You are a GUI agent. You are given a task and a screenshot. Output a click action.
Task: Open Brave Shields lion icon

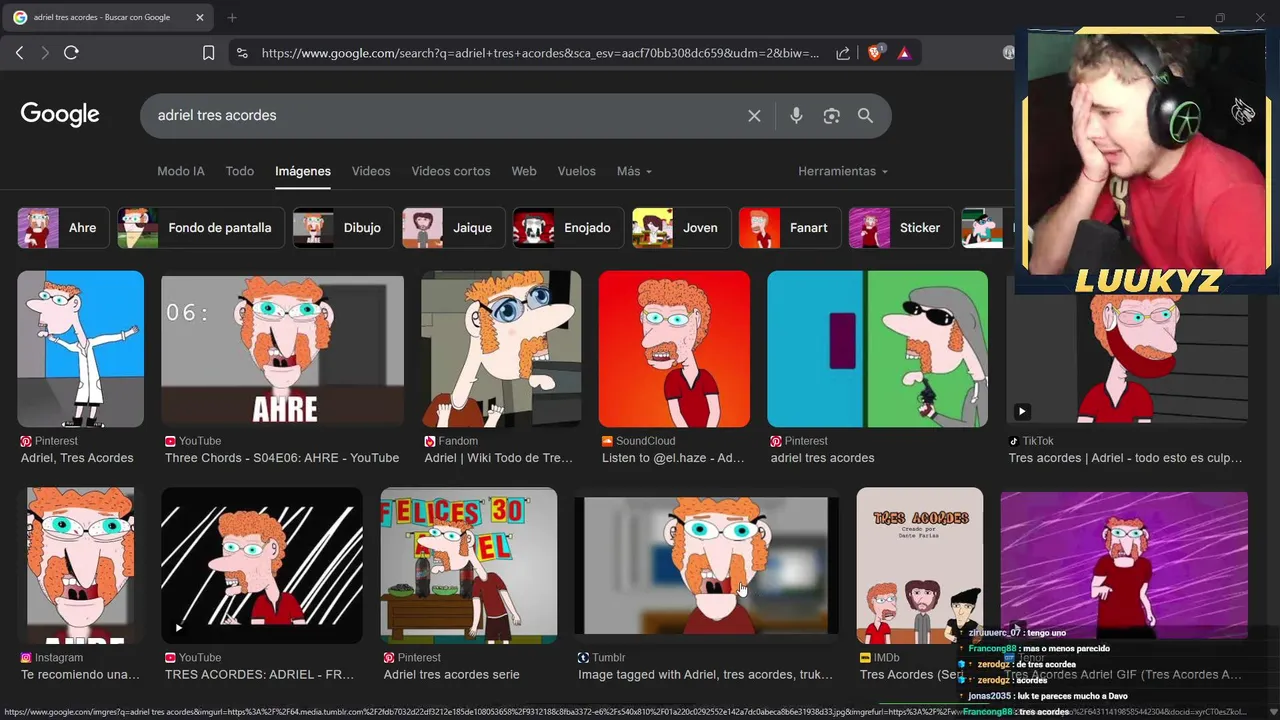875,53
